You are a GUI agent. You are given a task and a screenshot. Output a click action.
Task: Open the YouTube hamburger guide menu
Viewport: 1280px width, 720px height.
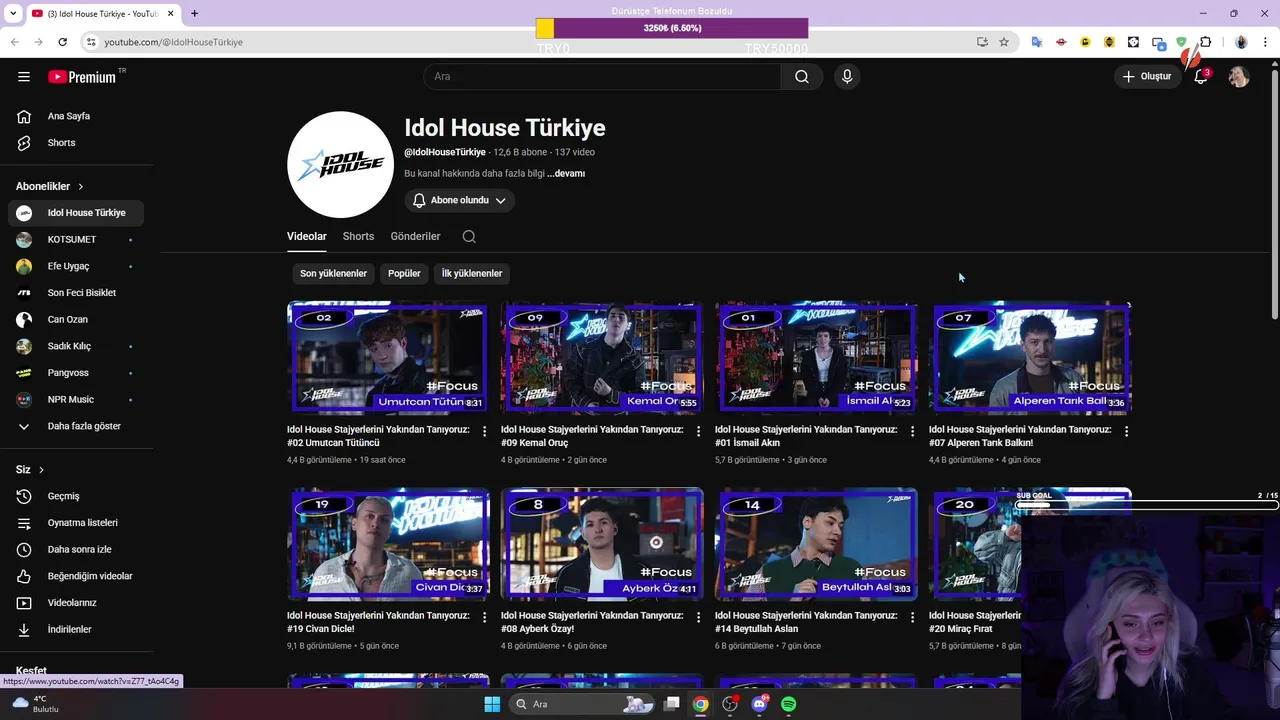(x=24, y=76)
